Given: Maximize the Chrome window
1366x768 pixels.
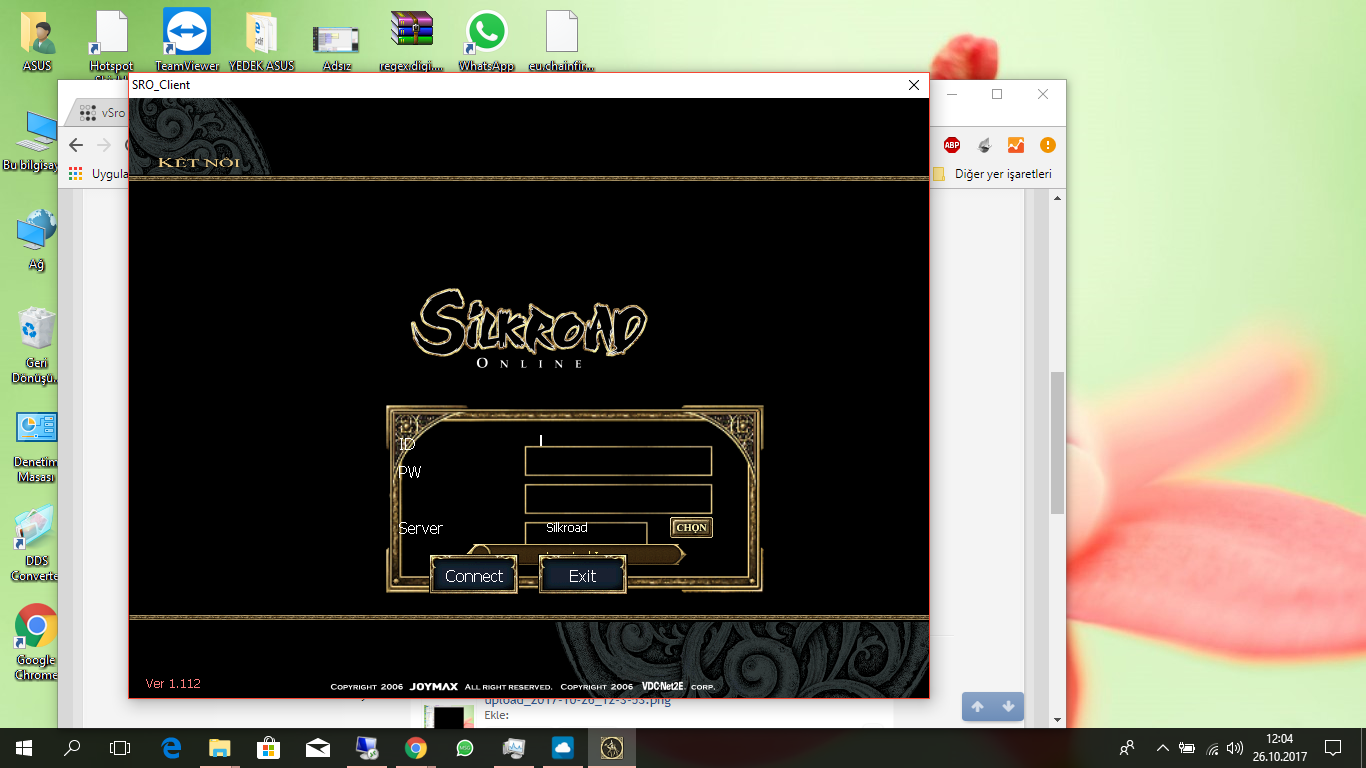Looking at the screenshot, I should pyautogui.click(x=997, y=94).
